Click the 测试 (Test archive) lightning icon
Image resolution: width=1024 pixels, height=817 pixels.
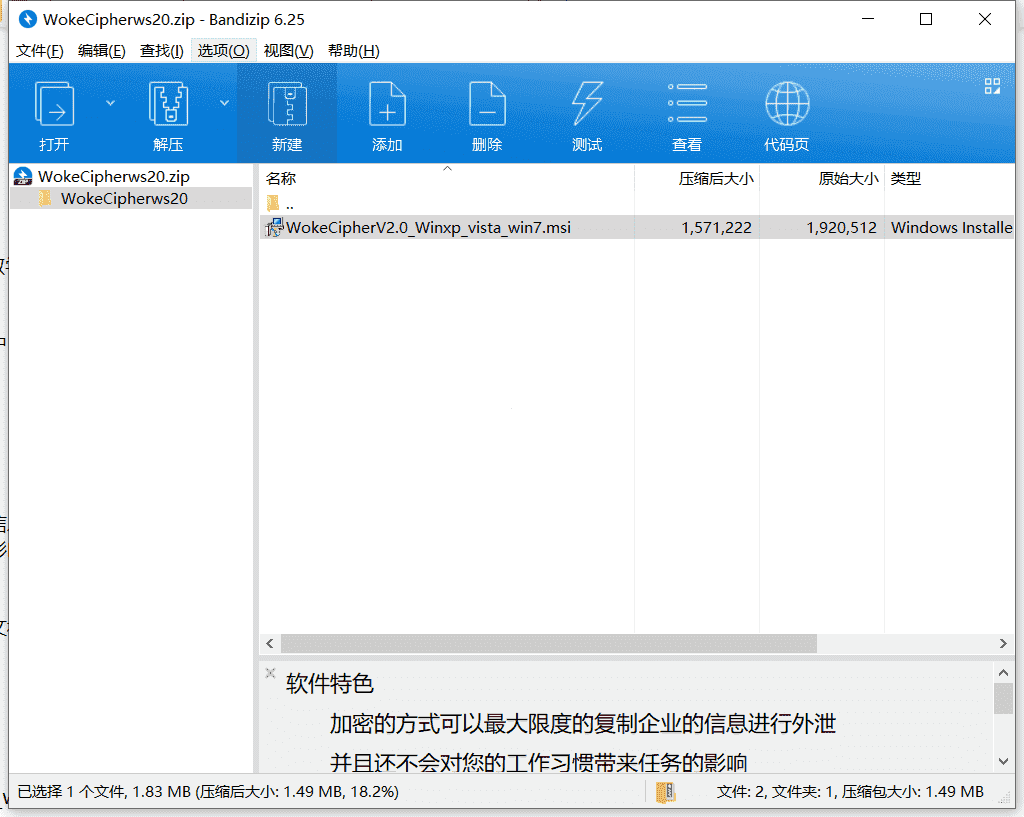pos(587,103)
